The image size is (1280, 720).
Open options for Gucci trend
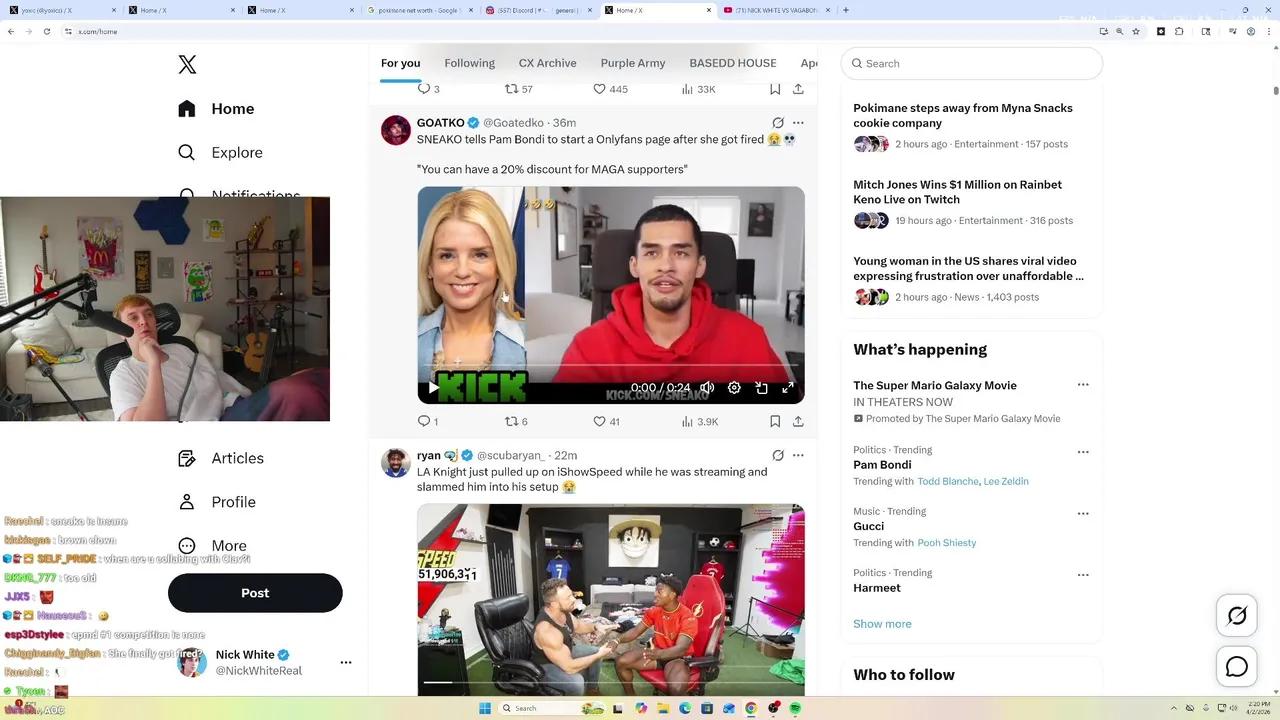point(1083,514)
